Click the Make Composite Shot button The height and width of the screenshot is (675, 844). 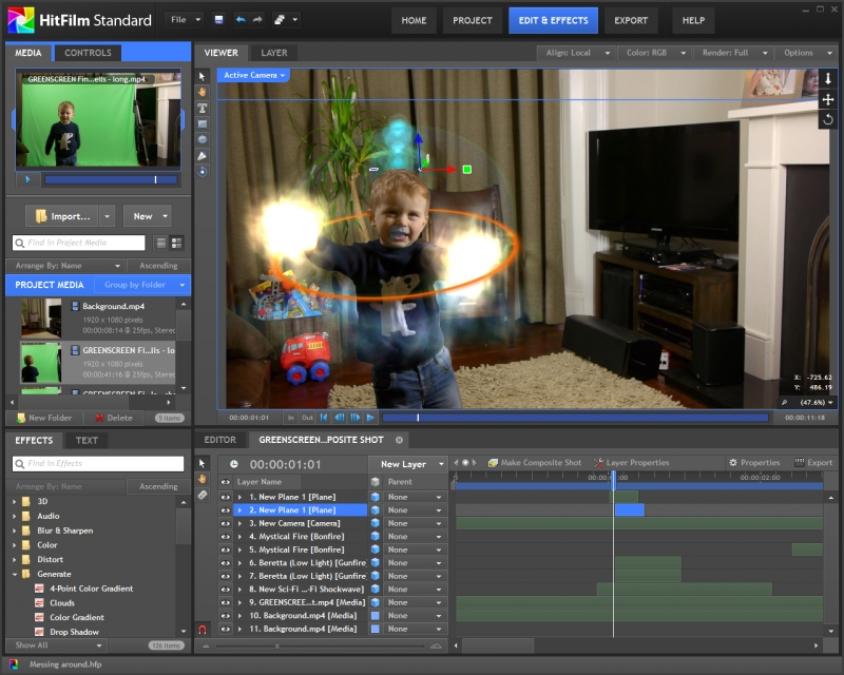534,463
